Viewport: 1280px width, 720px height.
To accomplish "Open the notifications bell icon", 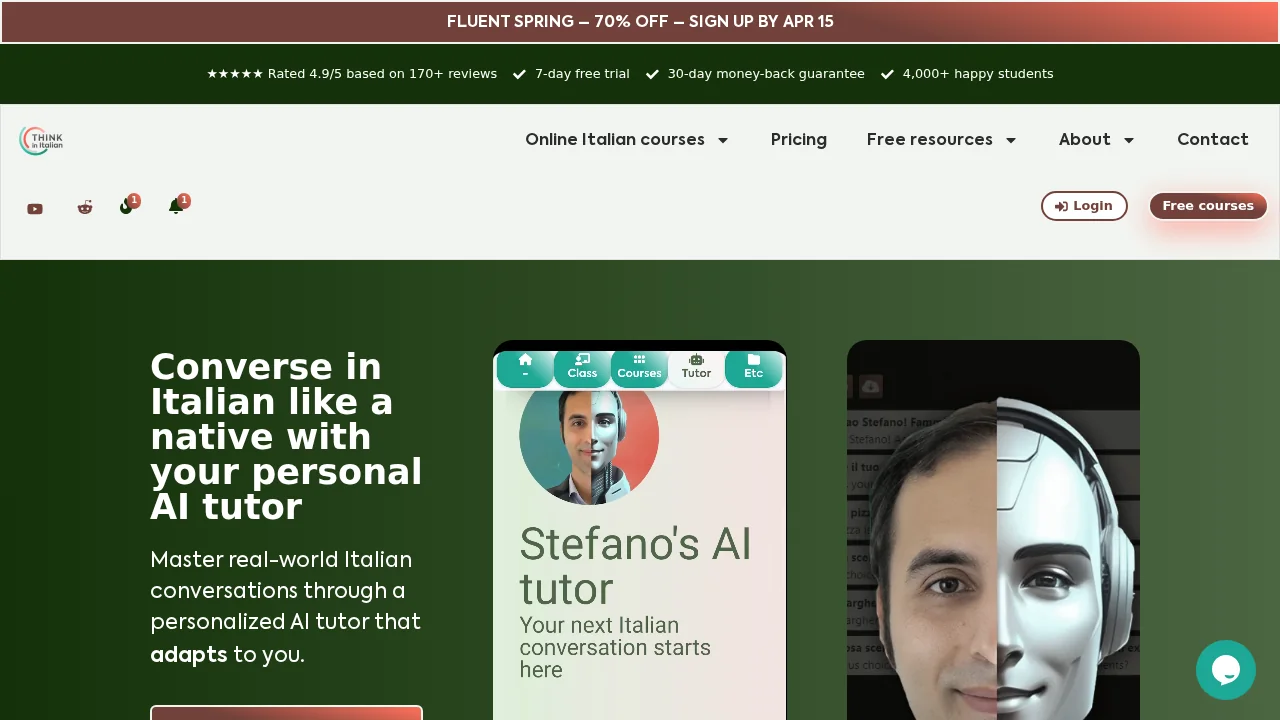I will pyautogui.click(x=176, y=207).
